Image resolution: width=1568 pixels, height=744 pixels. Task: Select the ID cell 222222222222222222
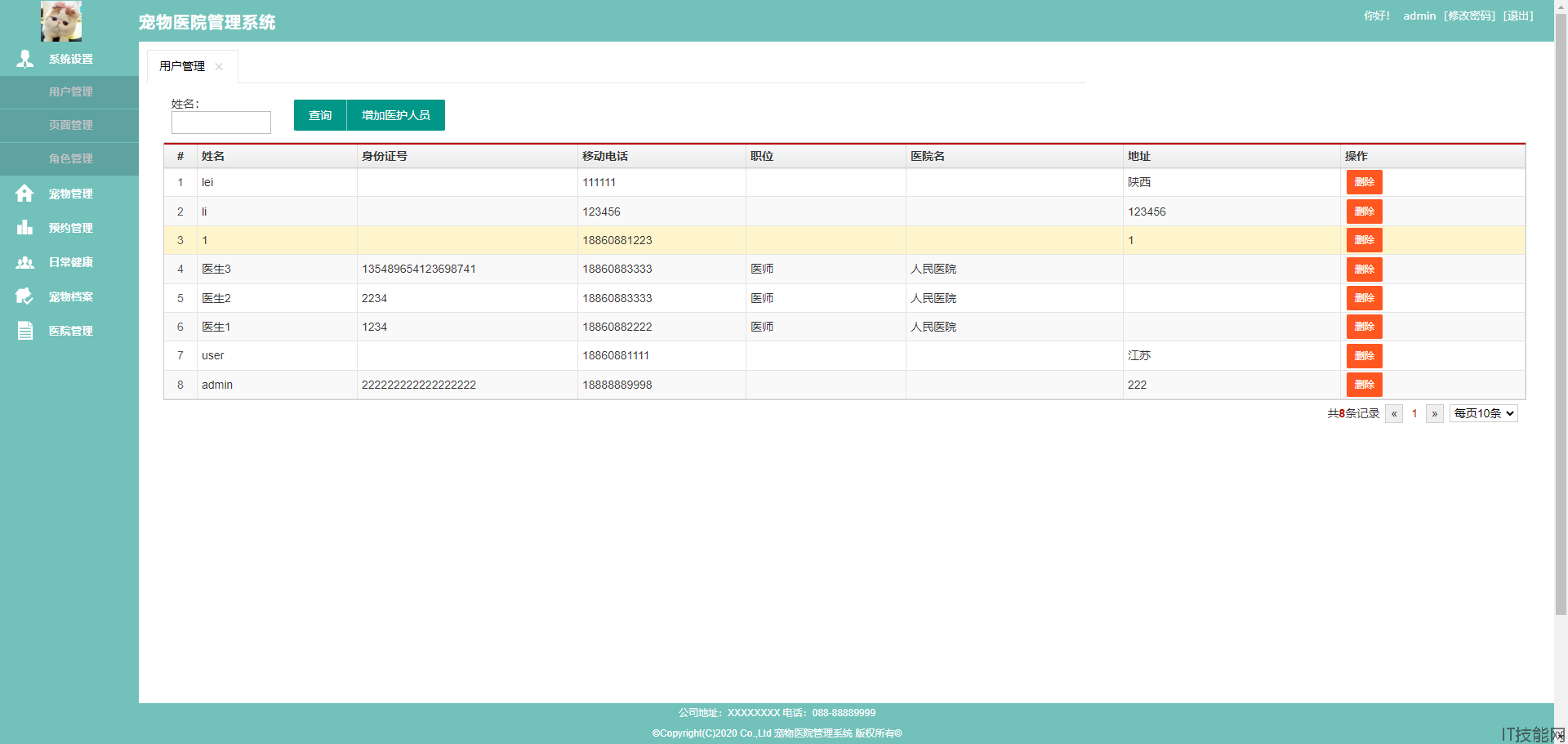(x=467, y=385)
